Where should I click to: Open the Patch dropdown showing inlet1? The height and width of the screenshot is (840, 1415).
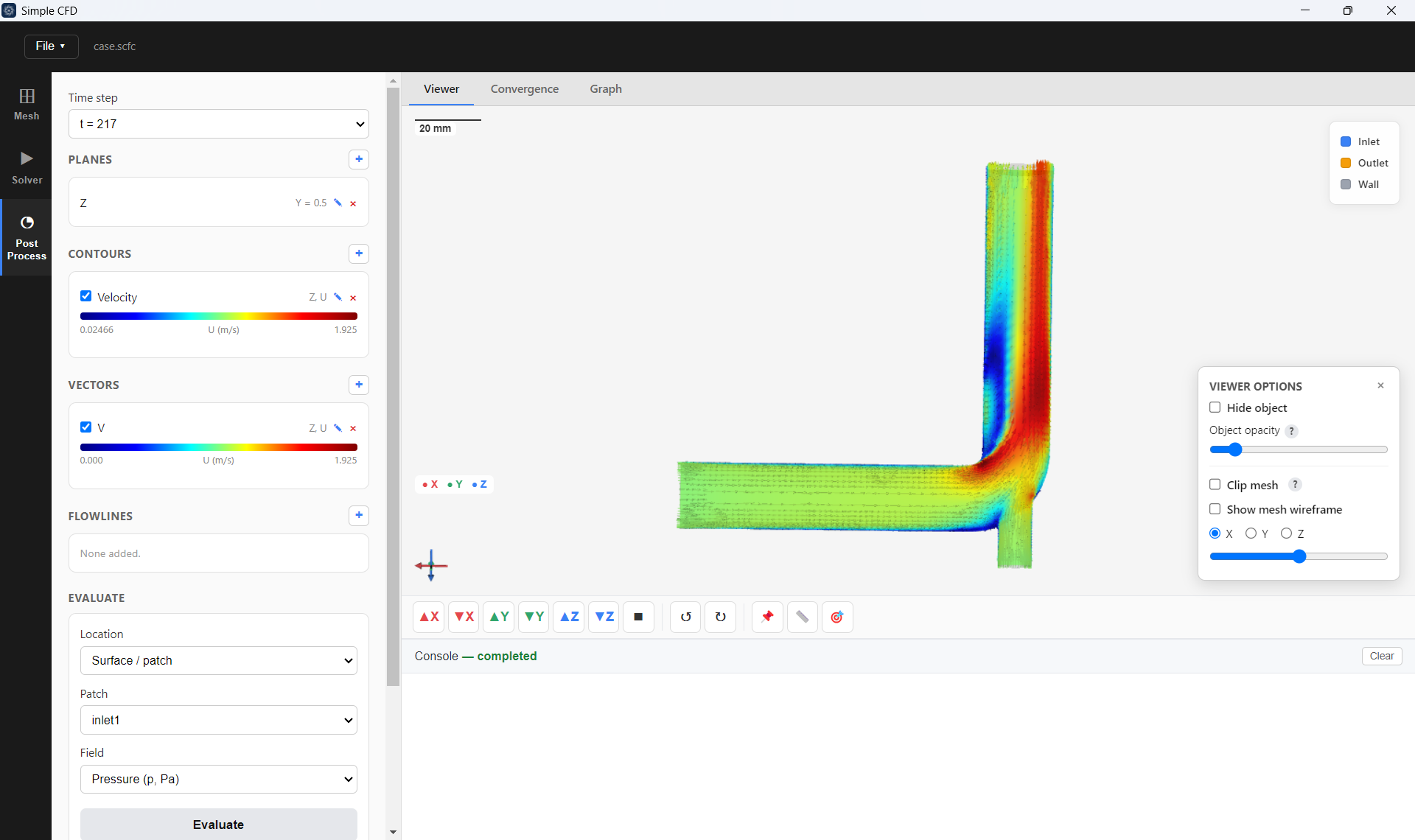219,720
